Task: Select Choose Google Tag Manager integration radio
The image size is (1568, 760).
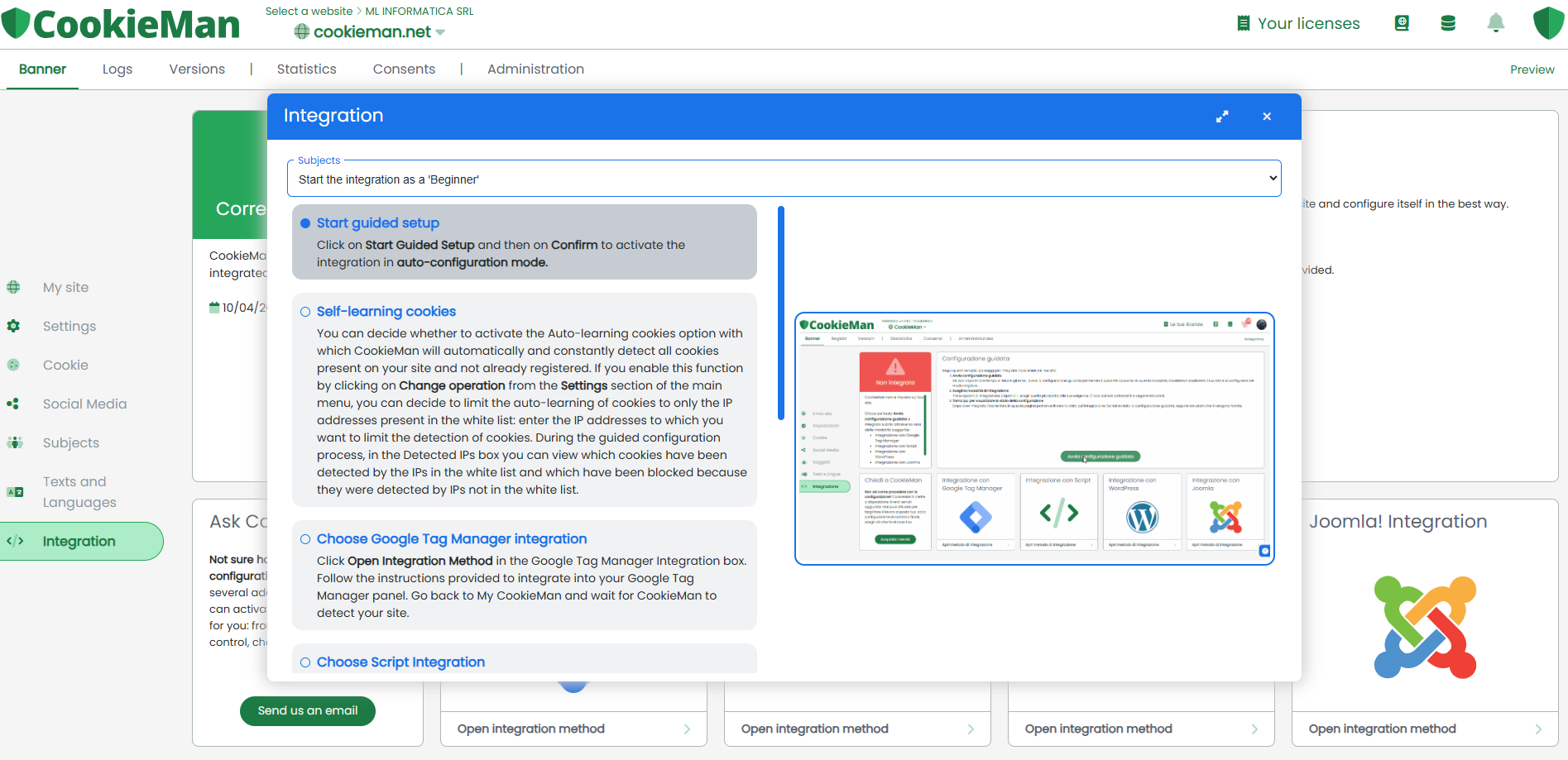Action: pyautogui.click(x=305, y=539)
